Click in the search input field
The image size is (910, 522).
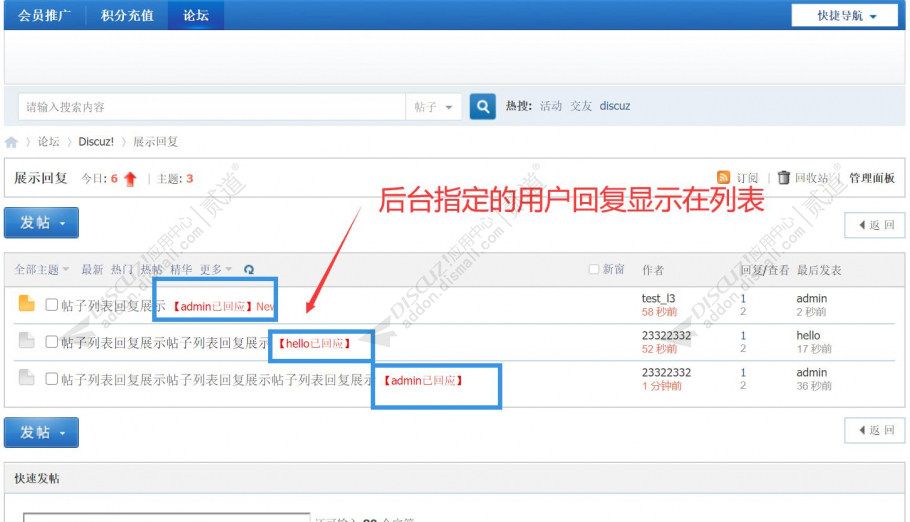coord(212,107)
